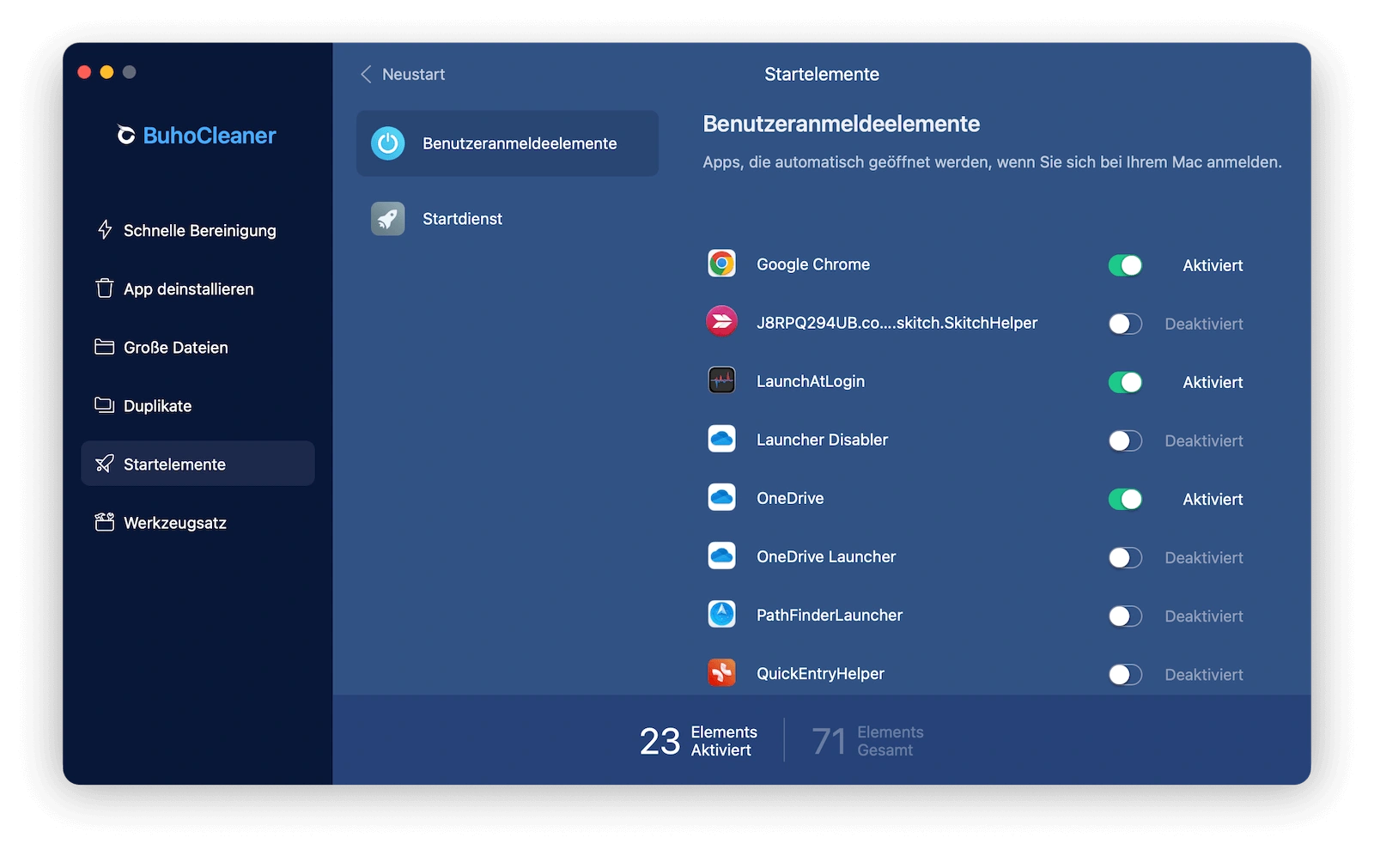Screen dimensions: 1374x868
Task: Click the Aktiviert label beside OneDrive
Action: [x=1213, y=499]
